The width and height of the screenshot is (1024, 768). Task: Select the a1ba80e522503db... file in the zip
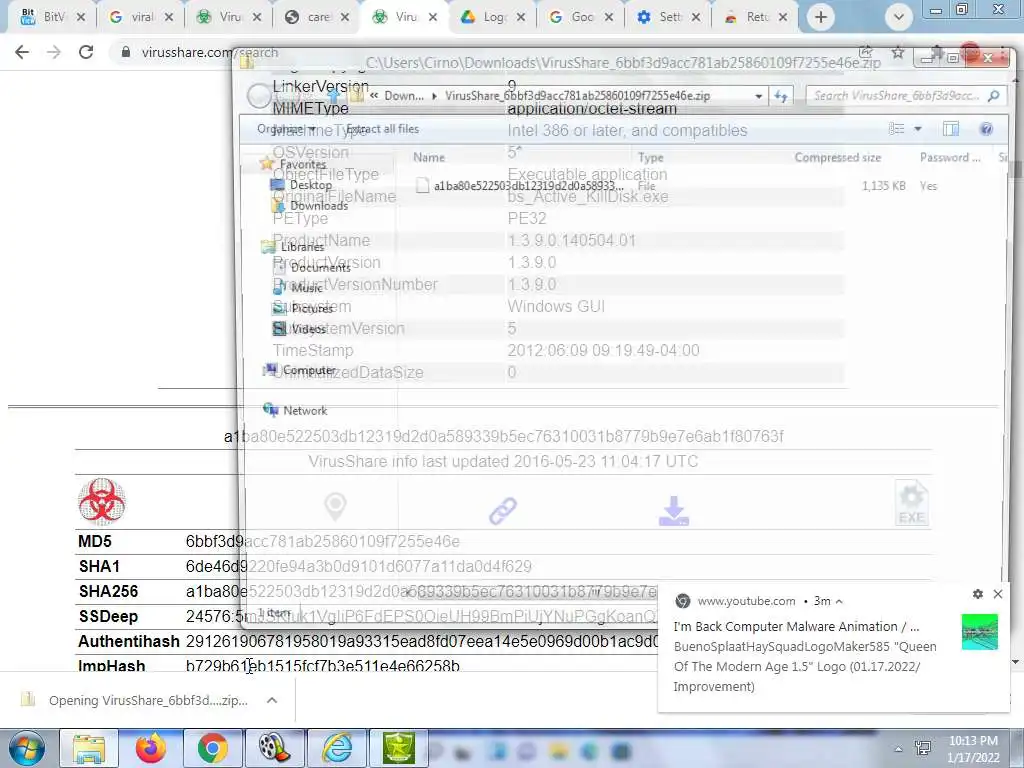[x=520, y=186]
